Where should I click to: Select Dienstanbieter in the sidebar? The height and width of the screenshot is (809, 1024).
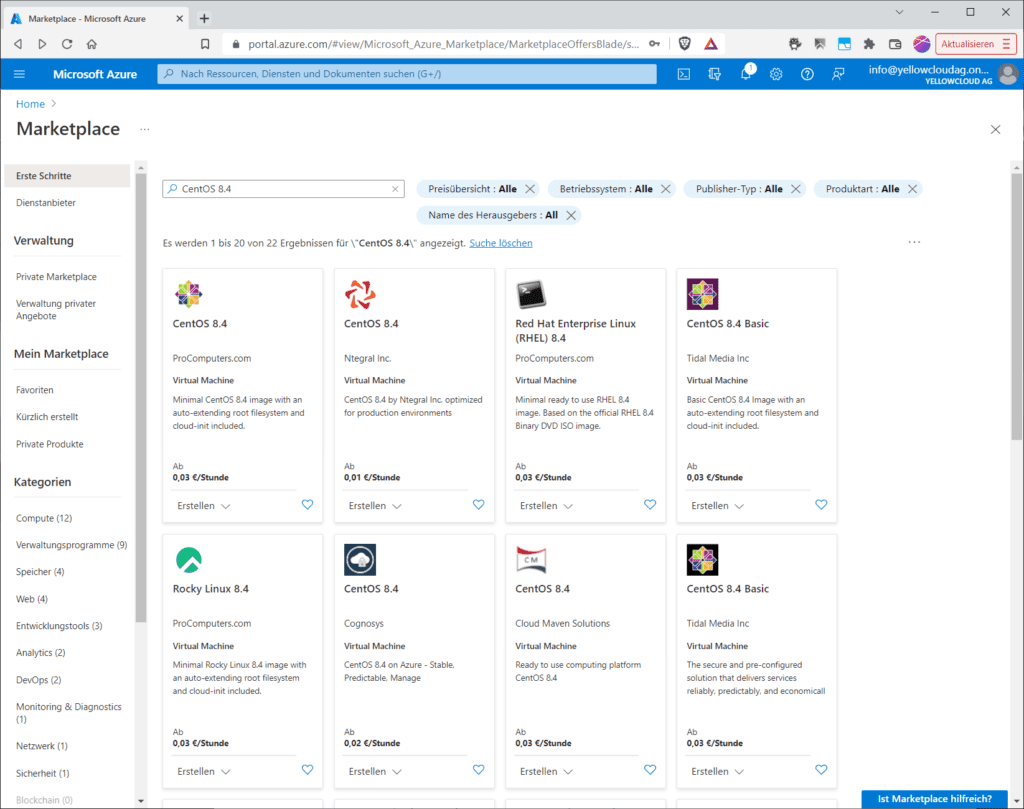click(46, 202)
